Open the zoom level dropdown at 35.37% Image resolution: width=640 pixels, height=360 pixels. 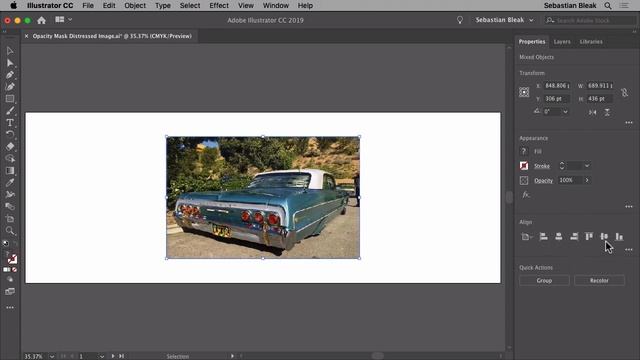coord(52,356)
